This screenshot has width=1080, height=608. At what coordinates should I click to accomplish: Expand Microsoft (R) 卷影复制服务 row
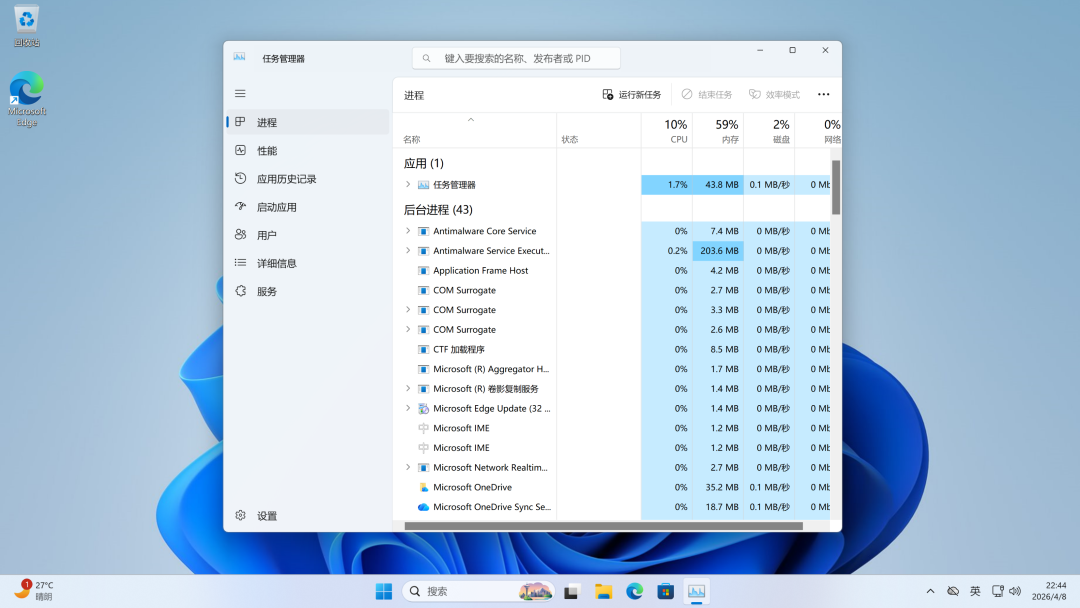[x=408, y=388]
